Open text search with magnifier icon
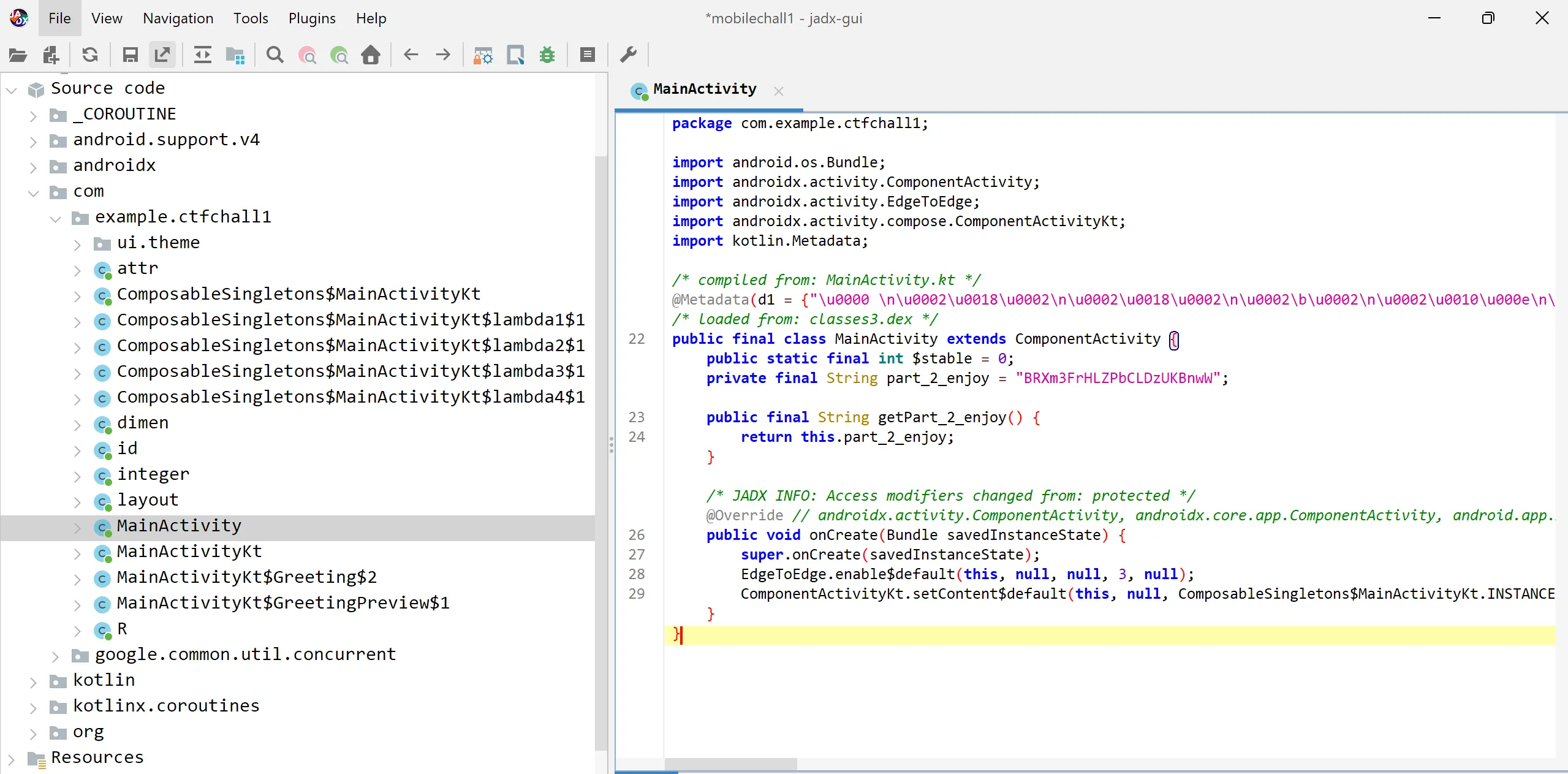Image resolution: width=1568 pixels, height=774 pixels. pos(275,55)
